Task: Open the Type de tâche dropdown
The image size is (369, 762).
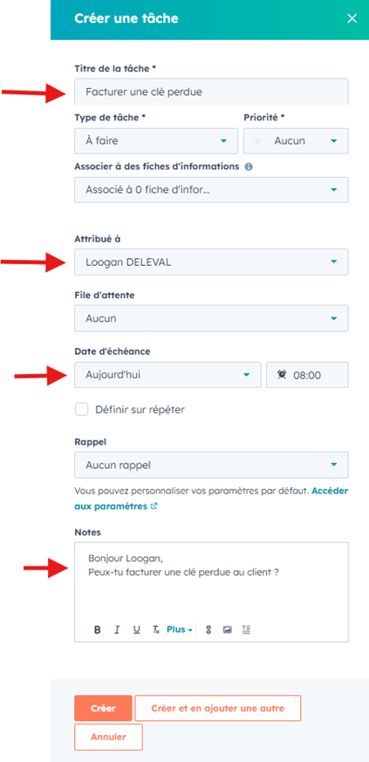Action: click(x=156, y=141)
